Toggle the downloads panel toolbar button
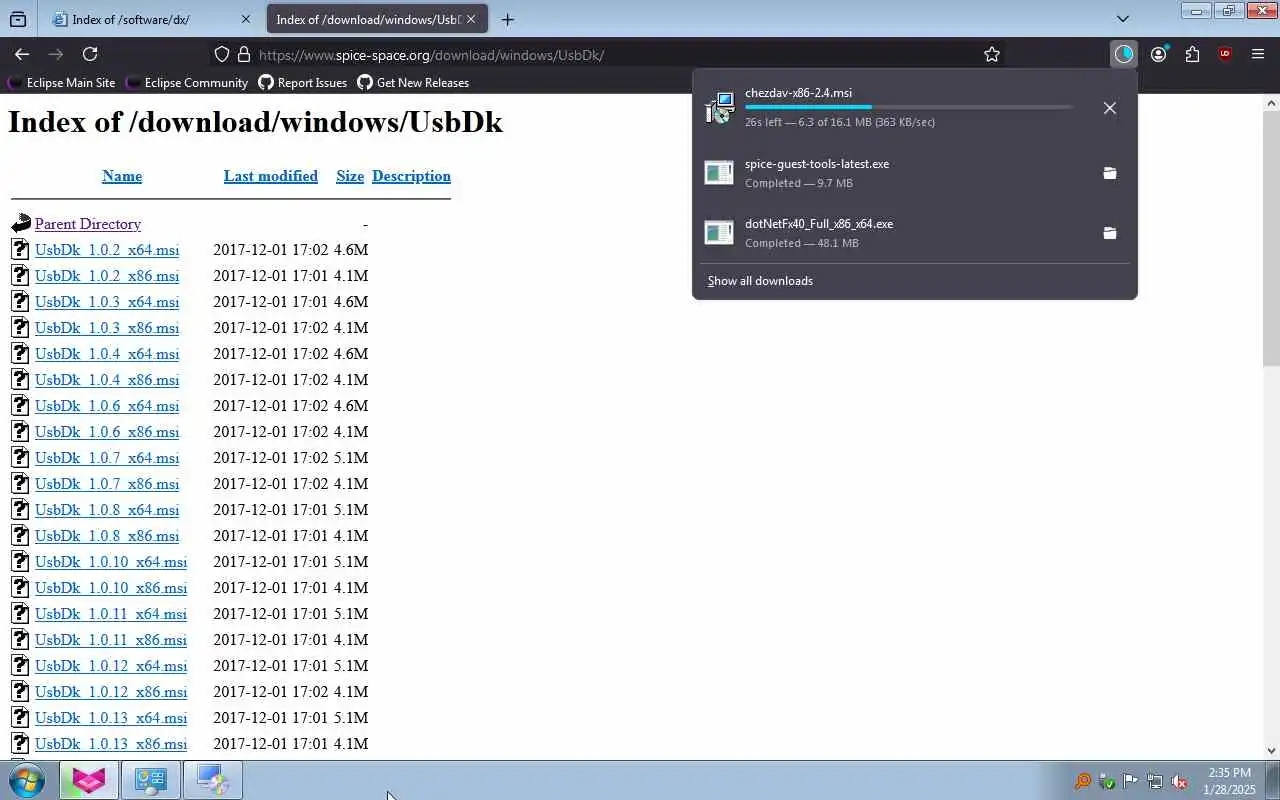Screen dimensions: 1280x800 click(x=1124, y=54)
